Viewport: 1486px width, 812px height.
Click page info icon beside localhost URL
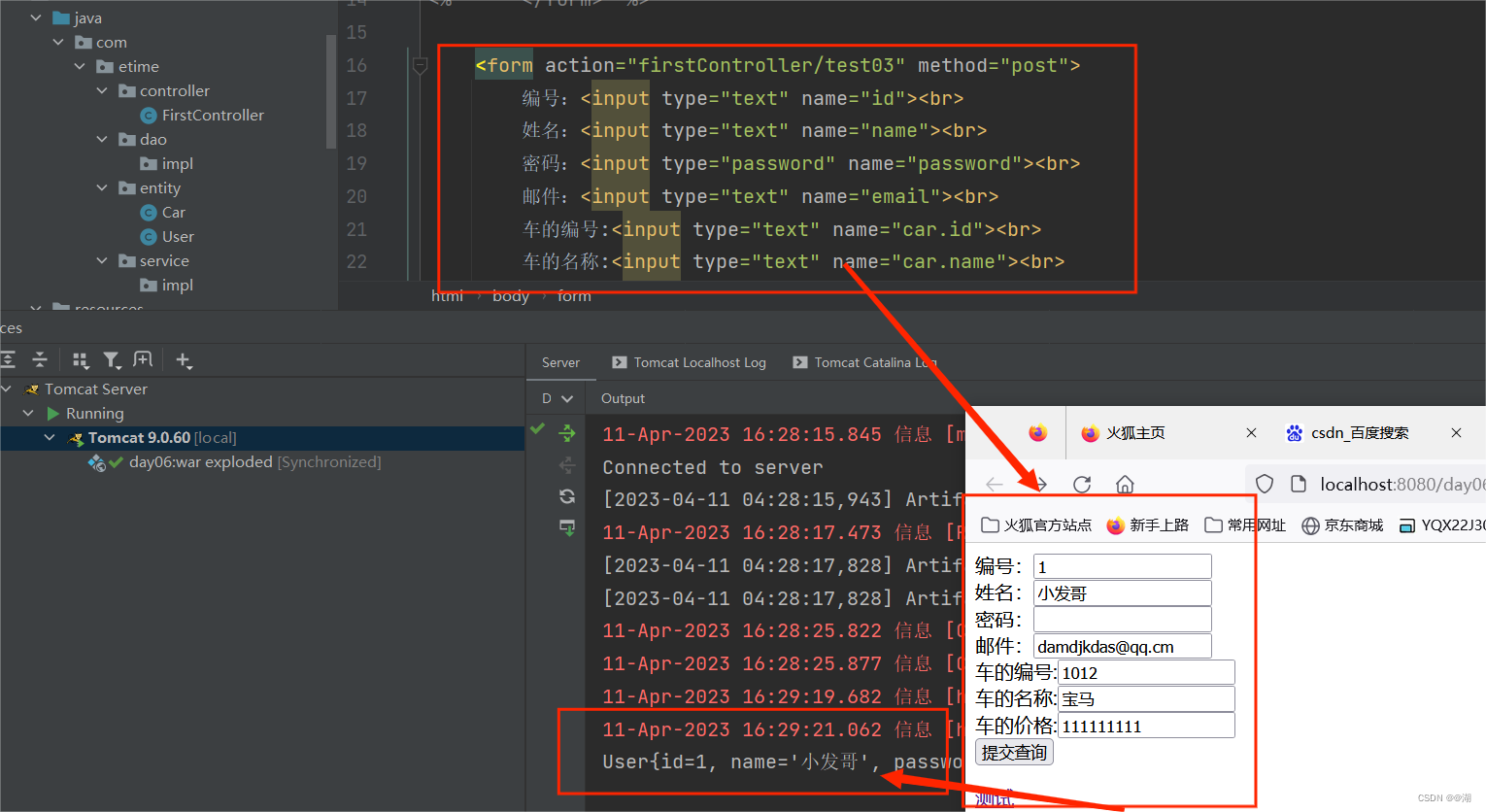pos(1299,484)
